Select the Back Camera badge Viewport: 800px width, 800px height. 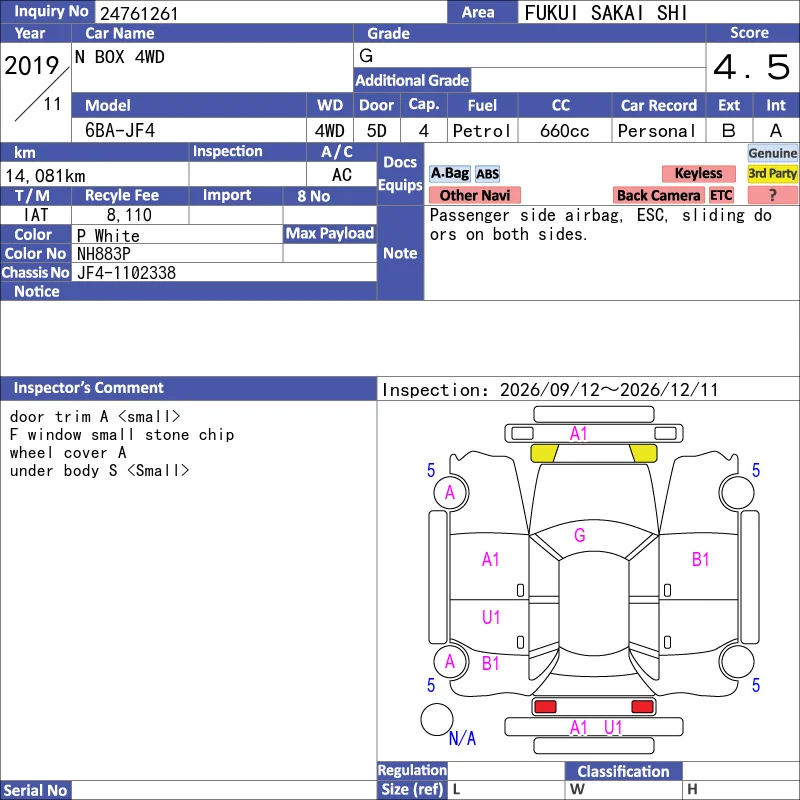click(x=658, y=195)
